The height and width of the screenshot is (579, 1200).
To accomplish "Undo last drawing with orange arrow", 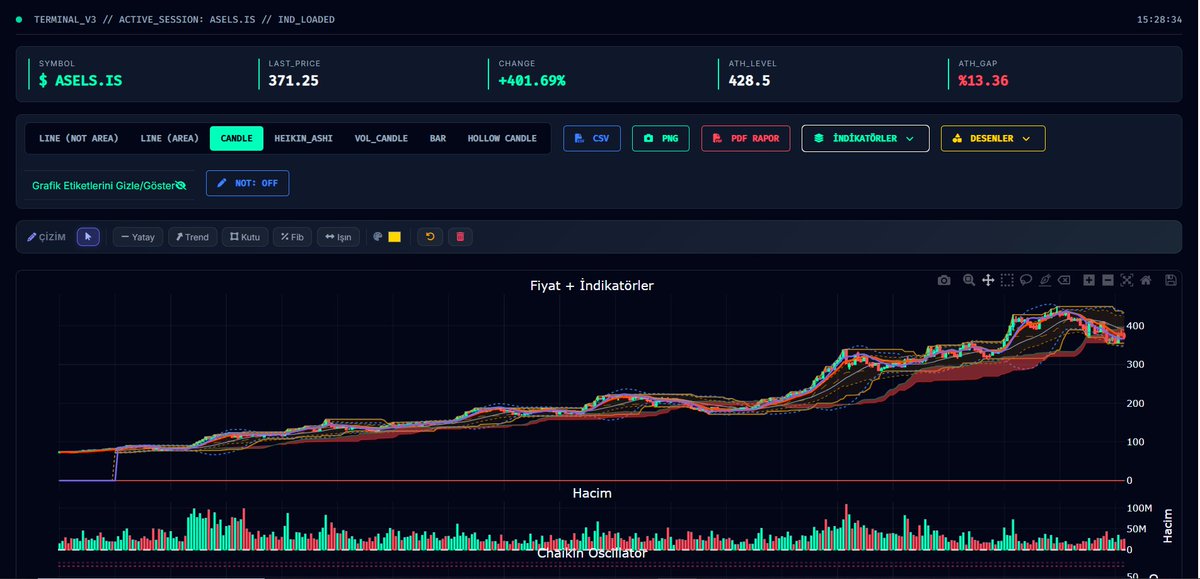I will (x=430, y=237).
